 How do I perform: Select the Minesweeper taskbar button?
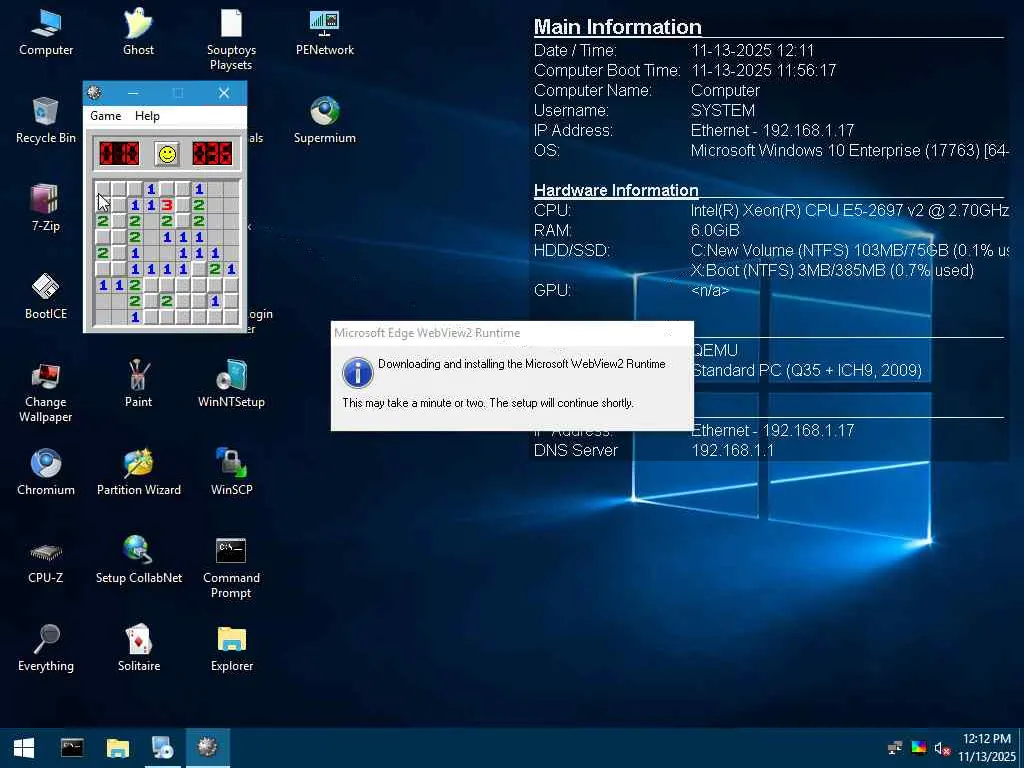tap(208, 748)
